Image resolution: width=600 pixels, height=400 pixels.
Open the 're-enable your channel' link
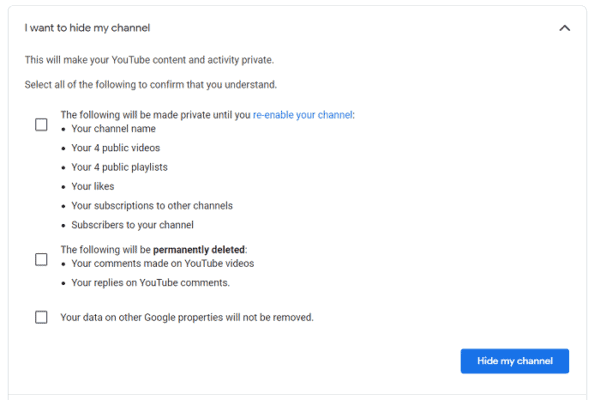pos(302,115)
